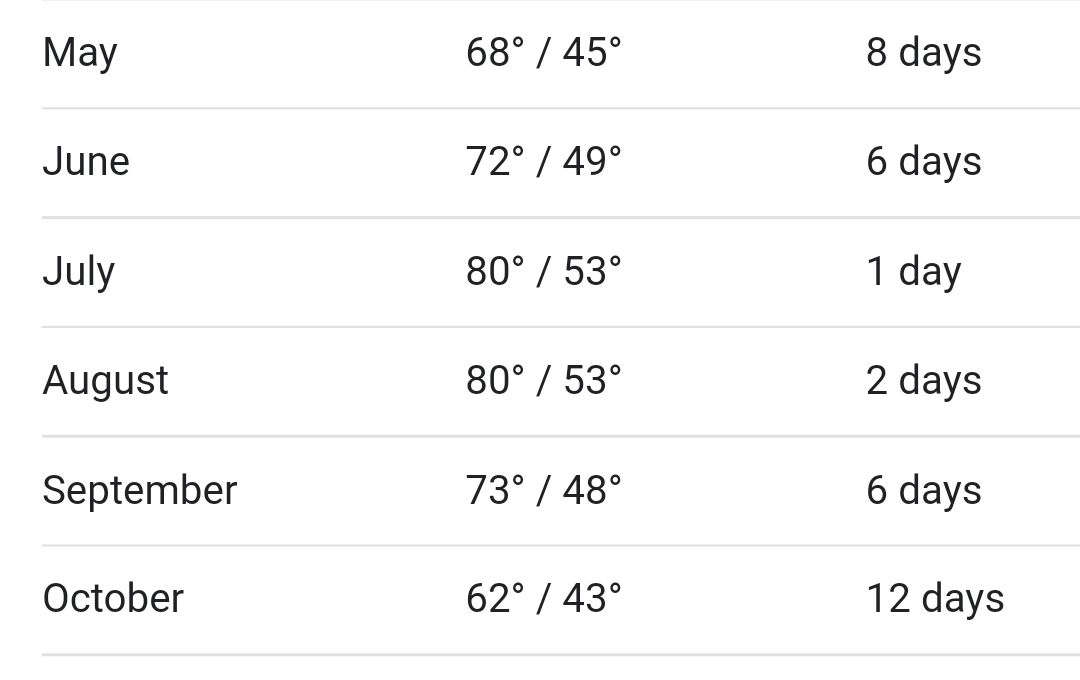This screenshot has width=1080, height=680.
Task: Click the degree symbol after 45 in May
Action: [x=615, y=43]
